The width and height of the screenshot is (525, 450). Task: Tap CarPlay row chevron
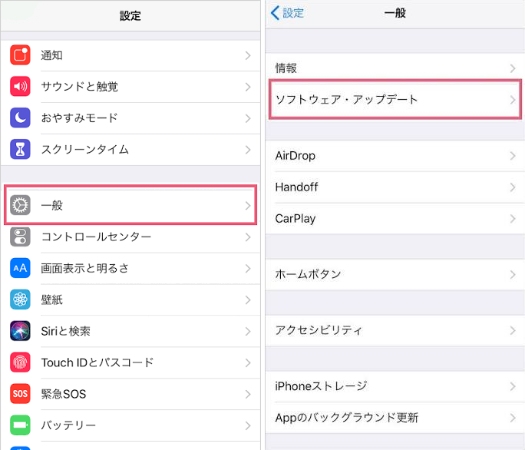pyautogui.click(x=513, y=219)
